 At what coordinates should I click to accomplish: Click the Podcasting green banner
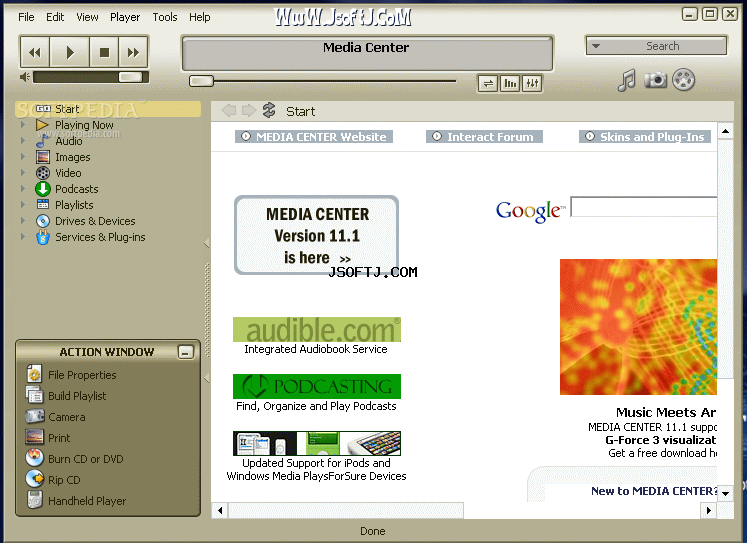click(x=317, y=386)
